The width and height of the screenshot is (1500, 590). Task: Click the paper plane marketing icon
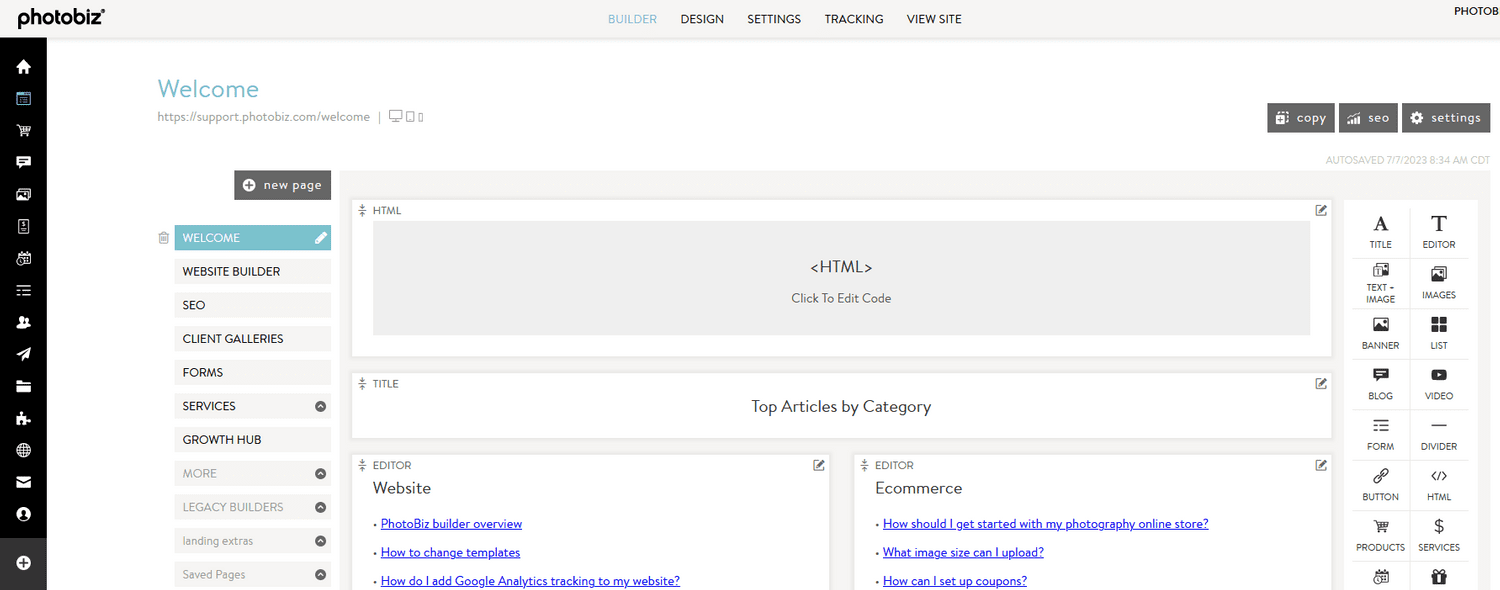click(23, 354)
